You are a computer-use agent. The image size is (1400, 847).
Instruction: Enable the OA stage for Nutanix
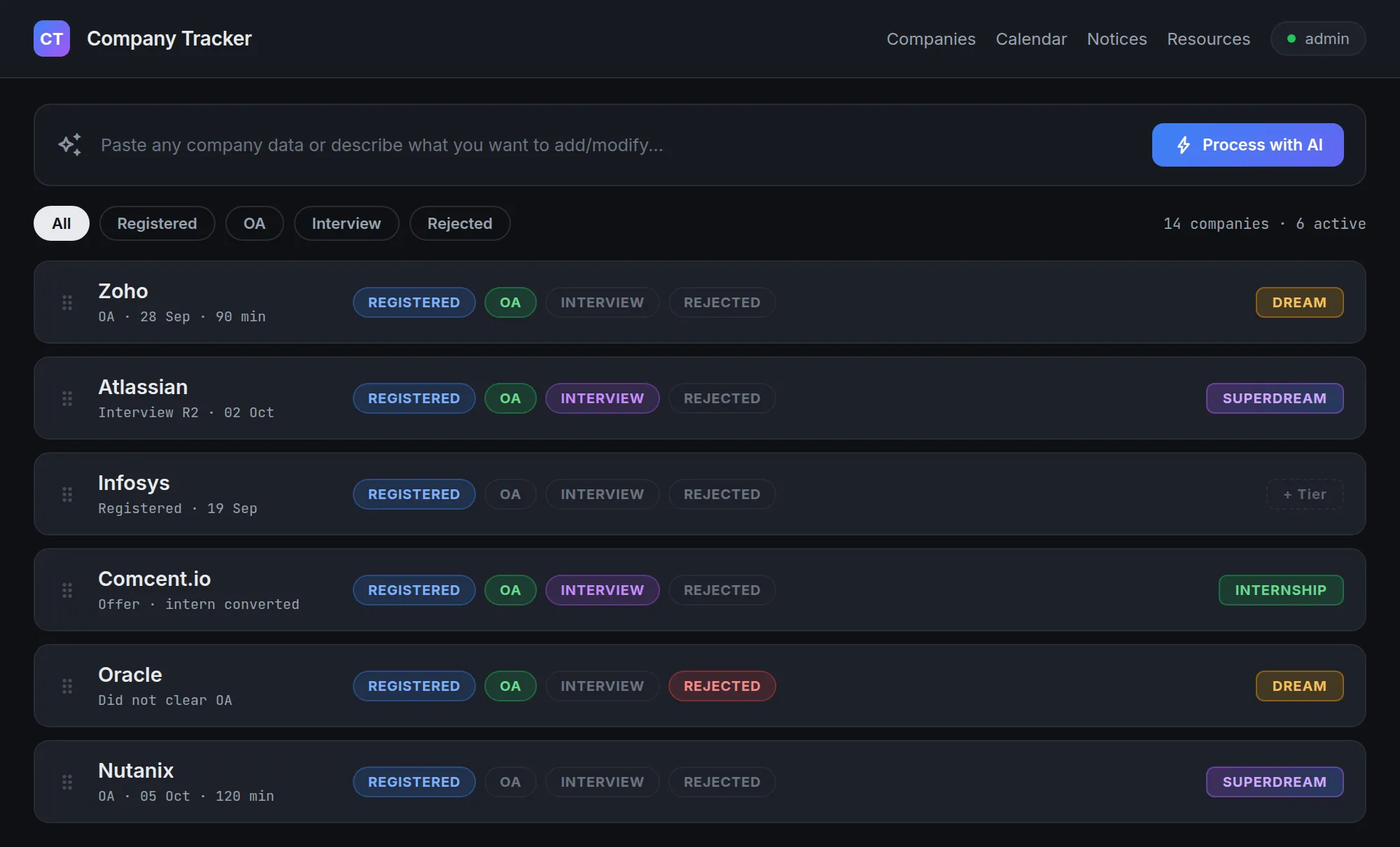point(510,782)
